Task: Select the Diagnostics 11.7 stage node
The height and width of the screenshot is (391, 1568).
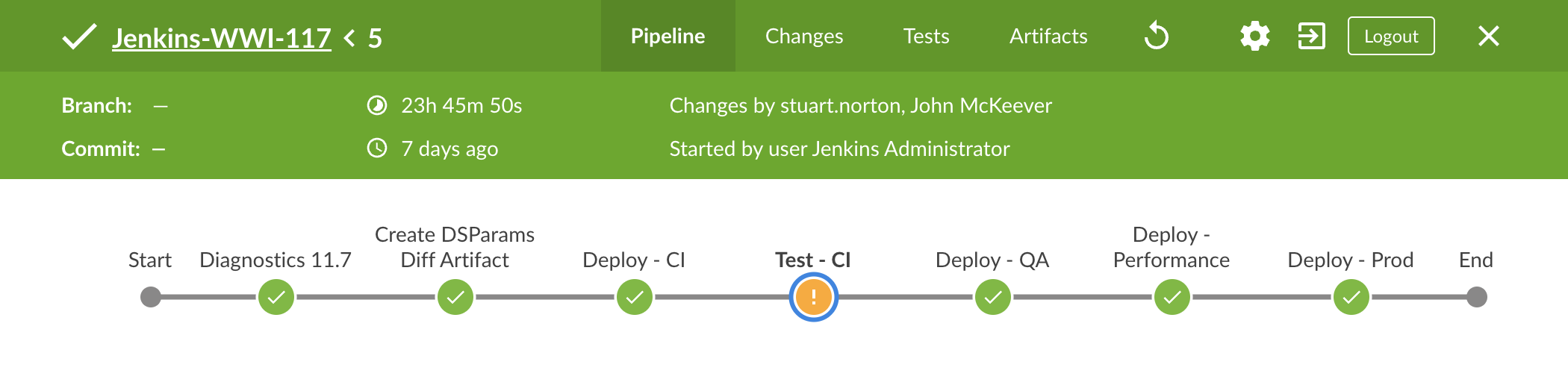Action: (x=276, y=297)
